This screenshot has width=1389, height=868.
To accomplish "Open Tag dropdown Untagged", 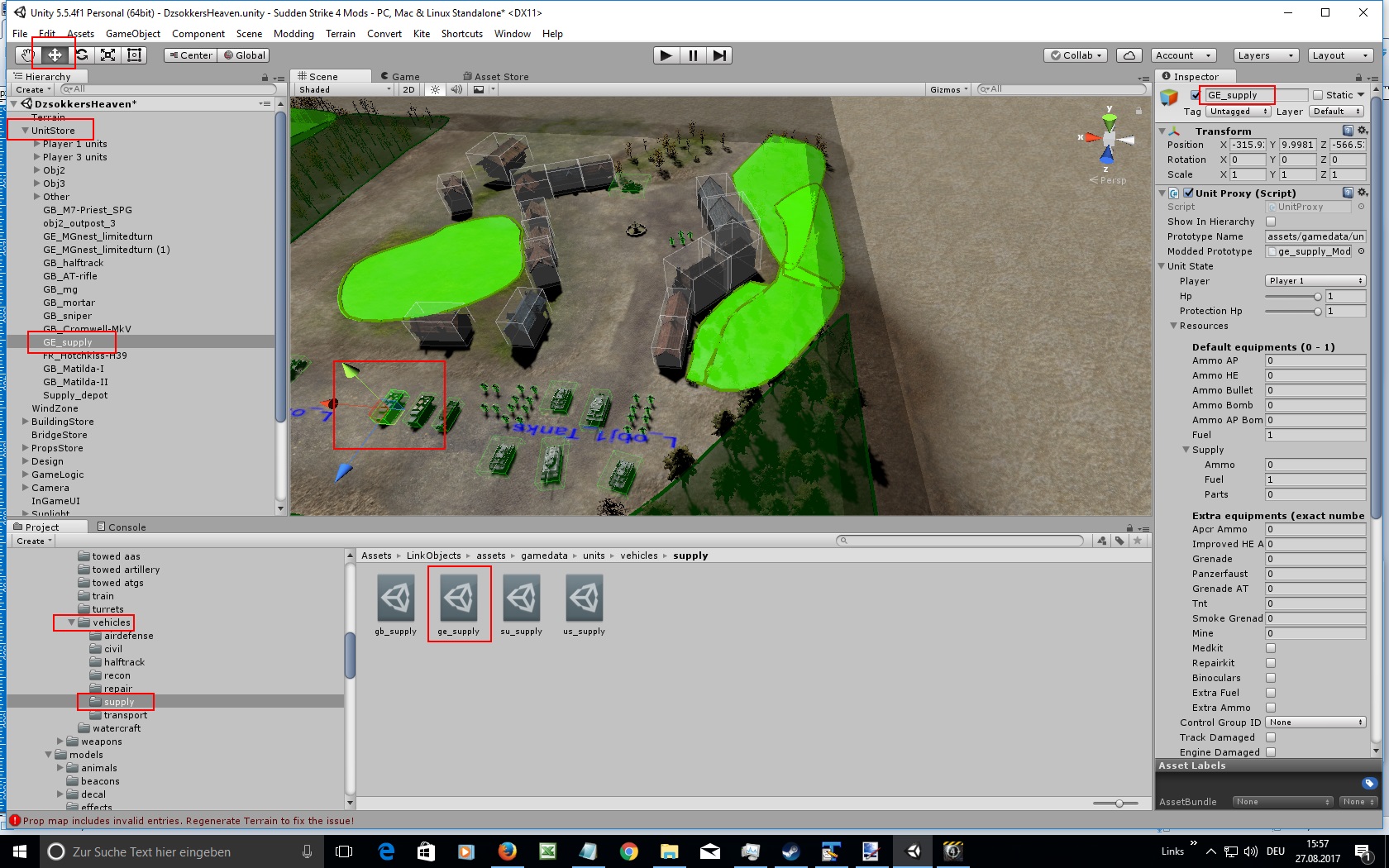I will point(1239,112).
